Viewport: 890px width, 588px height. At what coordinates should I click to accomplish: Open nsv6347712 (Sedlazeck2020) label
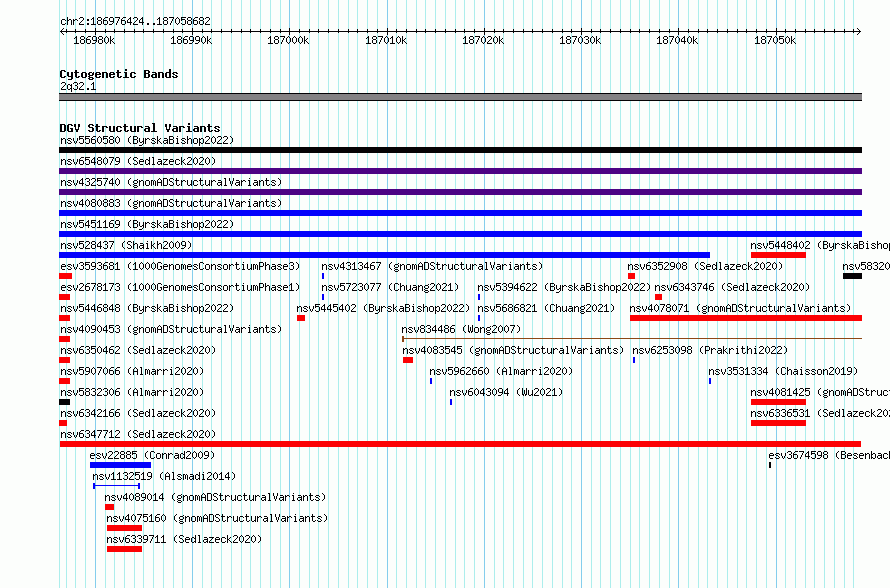pyautogui.click(x=138, y=434)
